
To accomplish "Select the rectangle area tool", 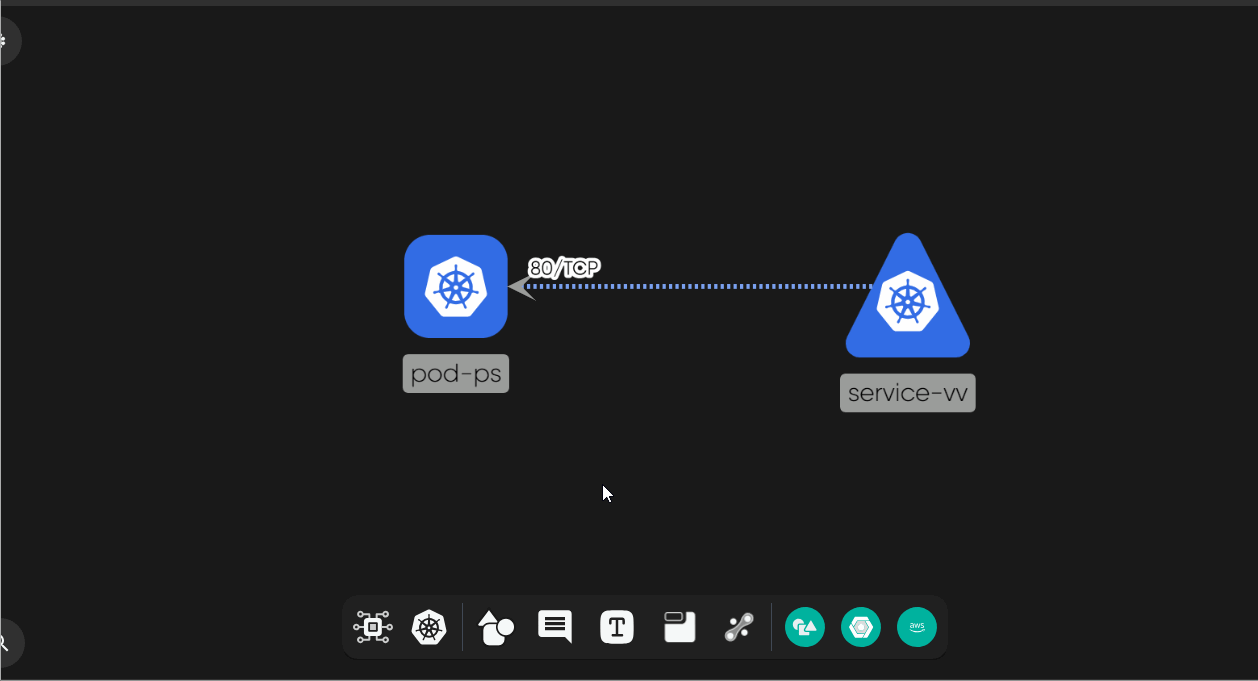I will (x=679, y=627).
